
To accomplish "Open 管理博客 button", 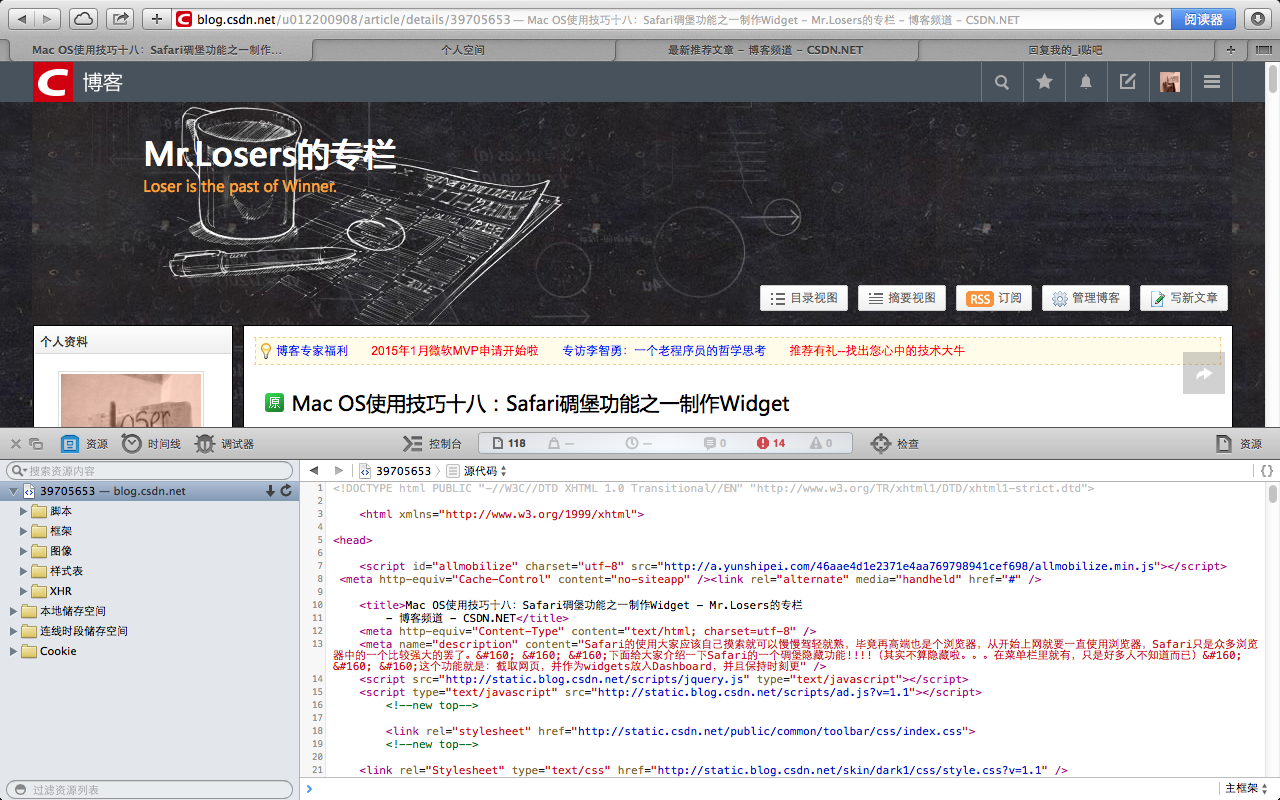I will point(1086,298).
